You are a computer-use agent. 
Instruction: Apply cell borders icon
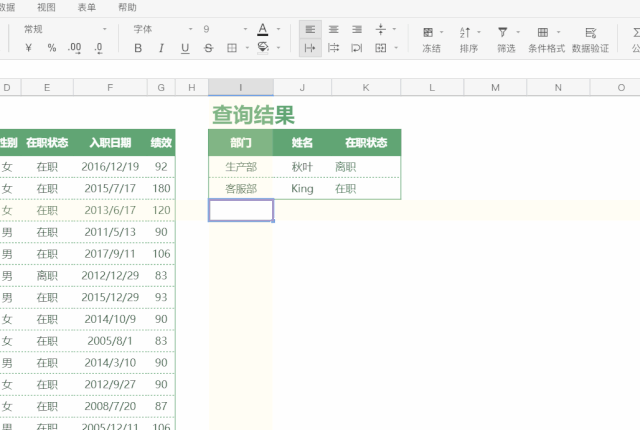[x=232, y=48]
